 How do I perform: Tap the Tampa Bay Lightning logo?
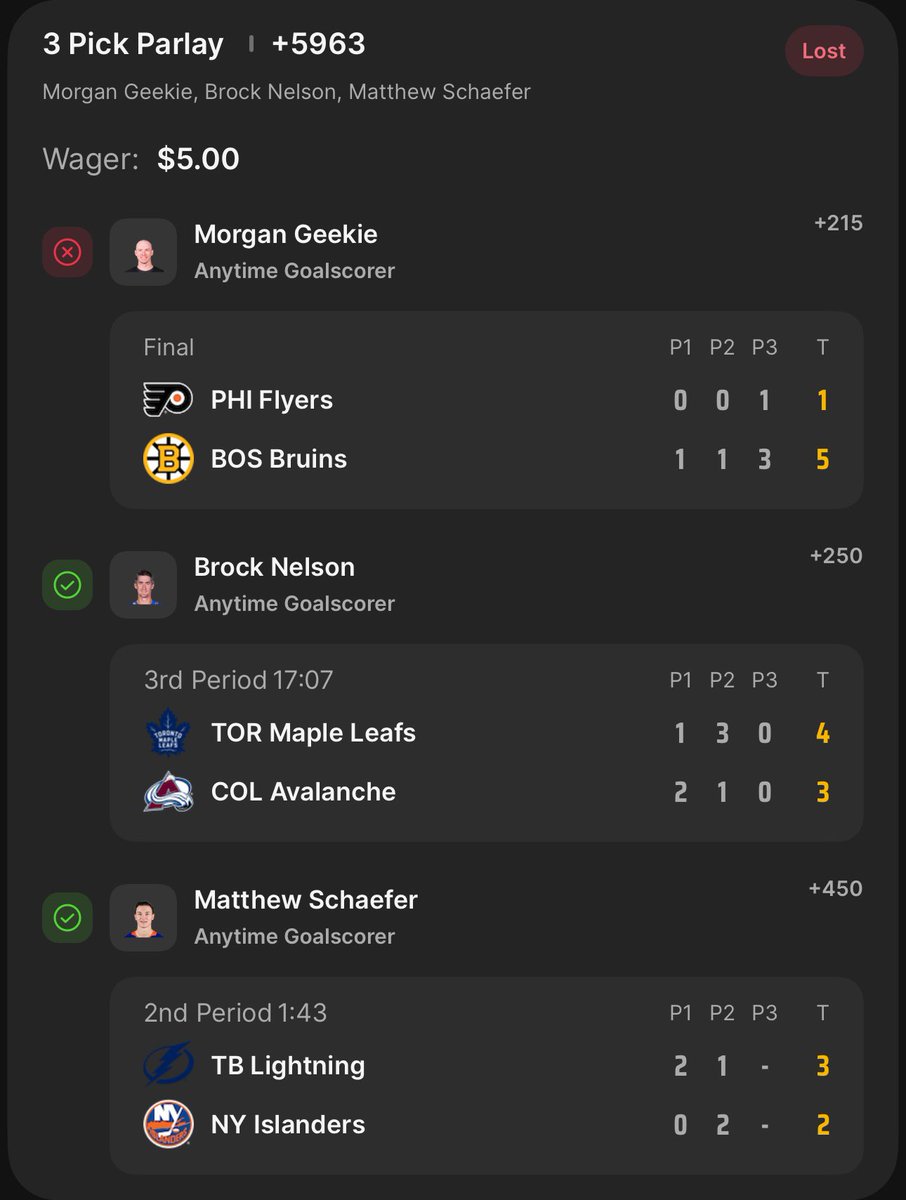pyautogui.click(x=168, y=1065)
